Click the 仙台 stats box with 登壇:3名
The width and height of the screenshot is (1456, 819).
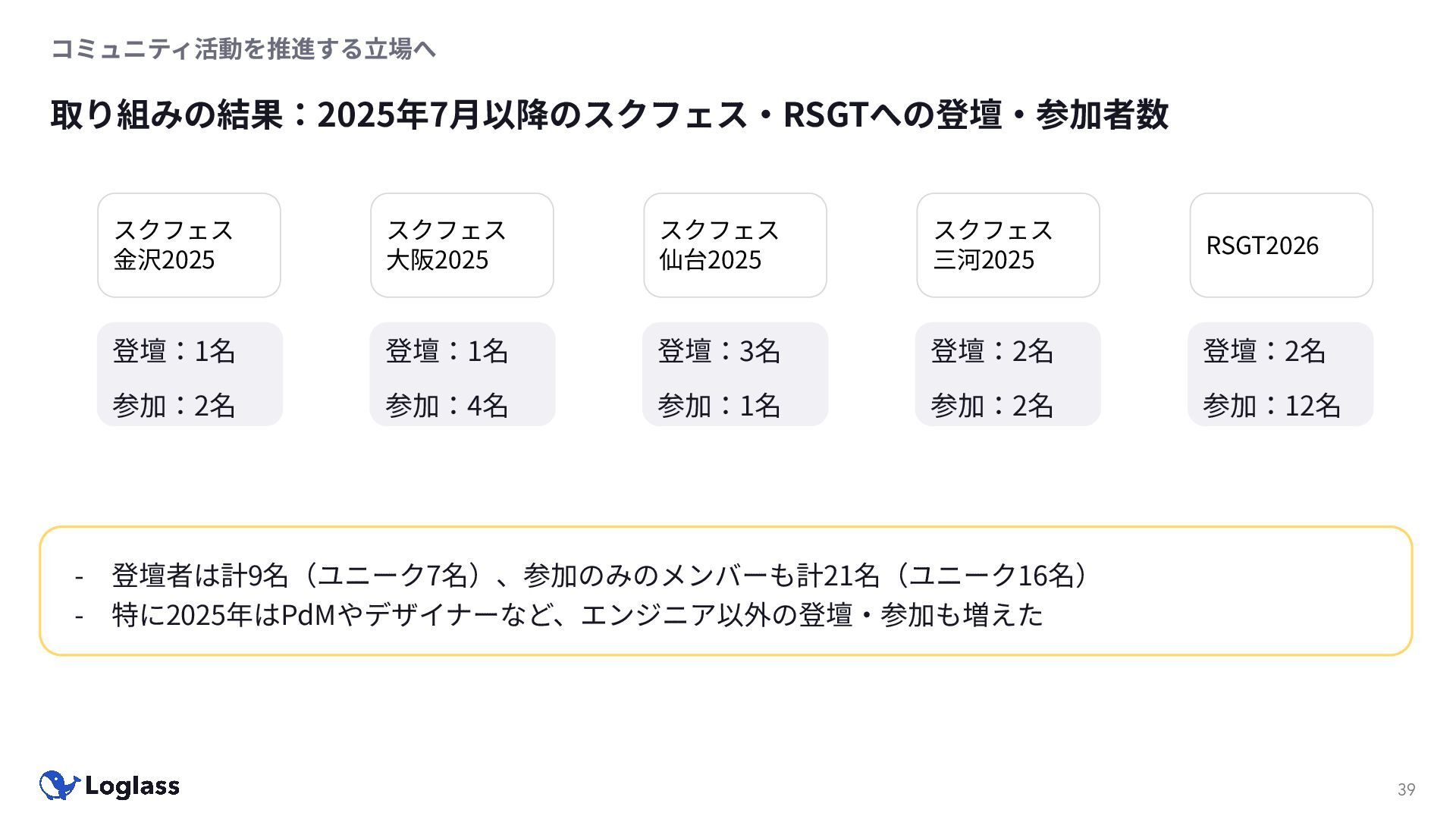click(x=735, y=375)
